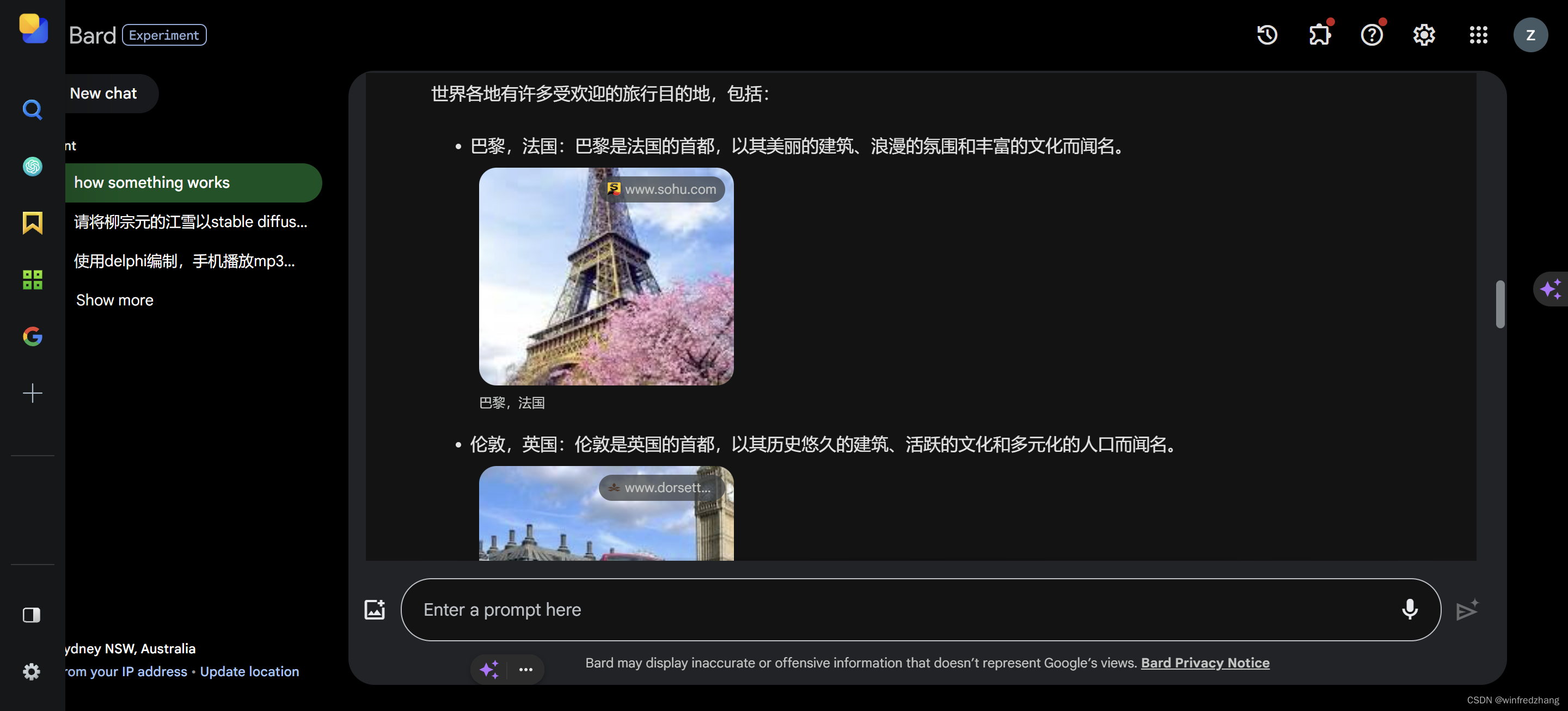
Task: Open the help question mark icon
Action: (x=1371, y=35)
